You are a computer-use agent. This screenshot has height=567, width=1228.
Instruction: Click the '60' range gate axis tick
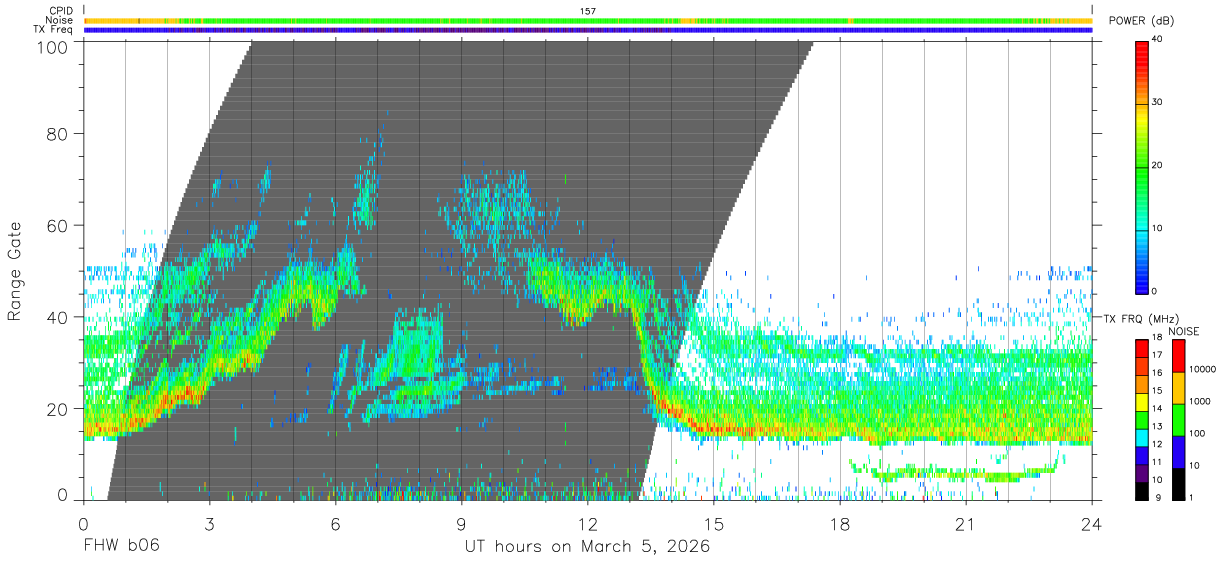point(58,225)
